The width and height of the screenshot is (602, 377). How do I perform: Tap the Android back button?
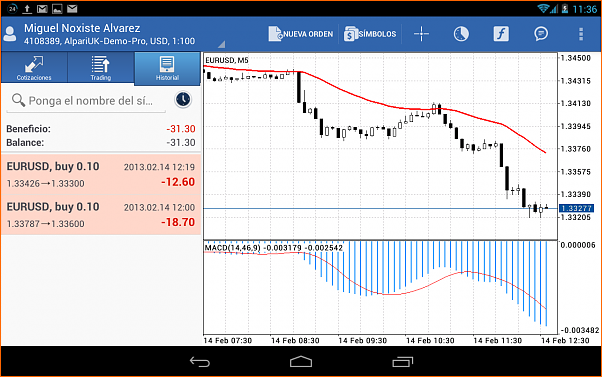(200, 362)
